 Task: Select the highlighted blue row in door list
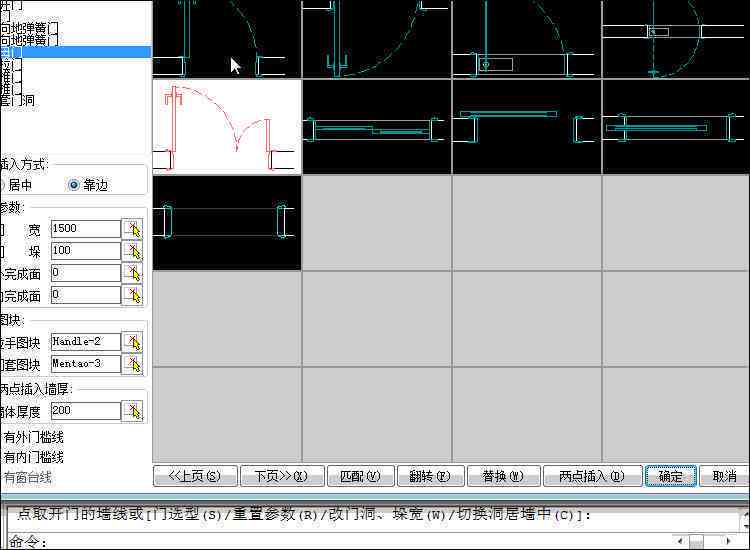[76, 52]
